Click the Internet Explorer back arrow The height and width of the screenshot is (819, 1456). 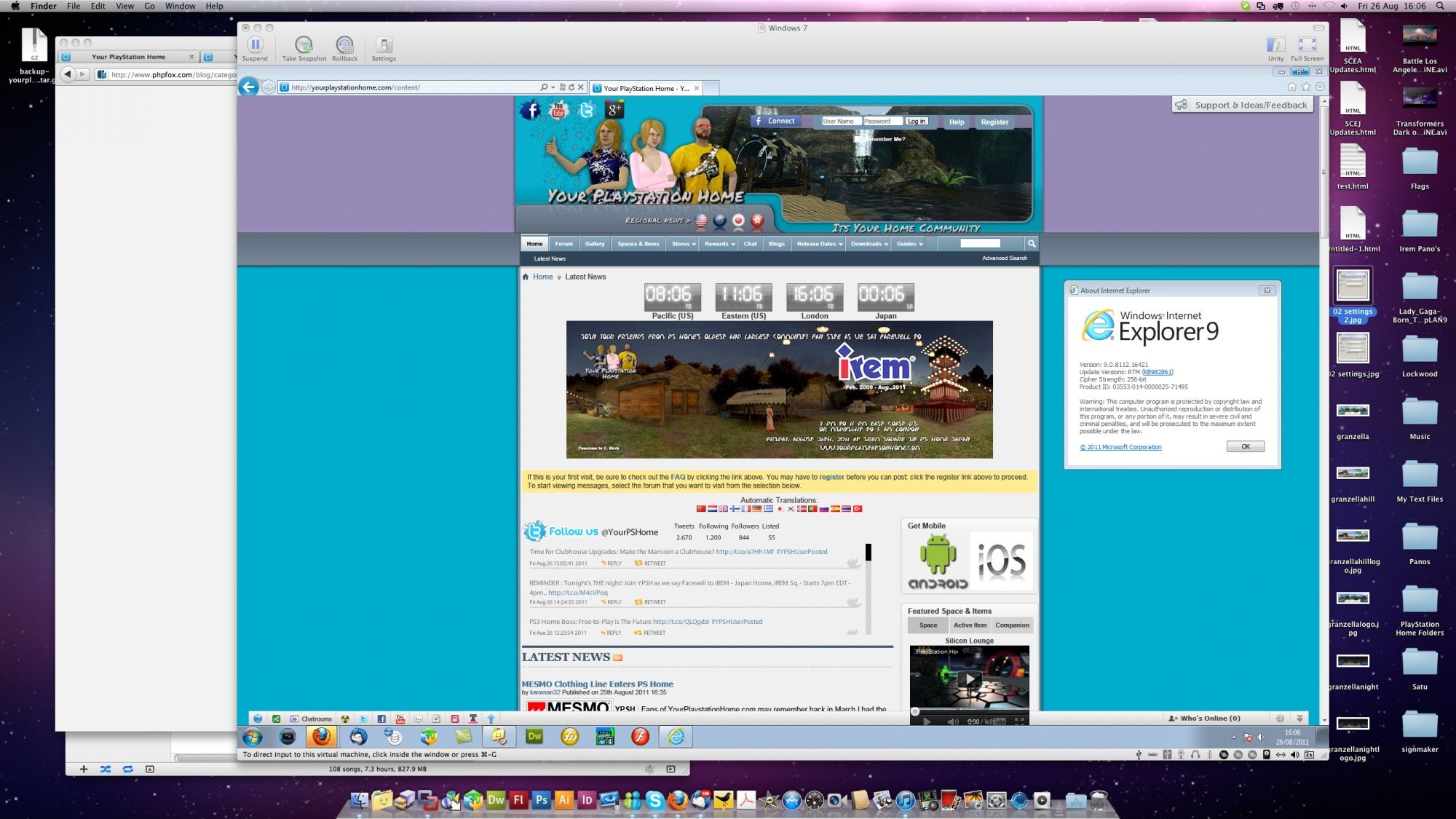click(x=249, y=87)
